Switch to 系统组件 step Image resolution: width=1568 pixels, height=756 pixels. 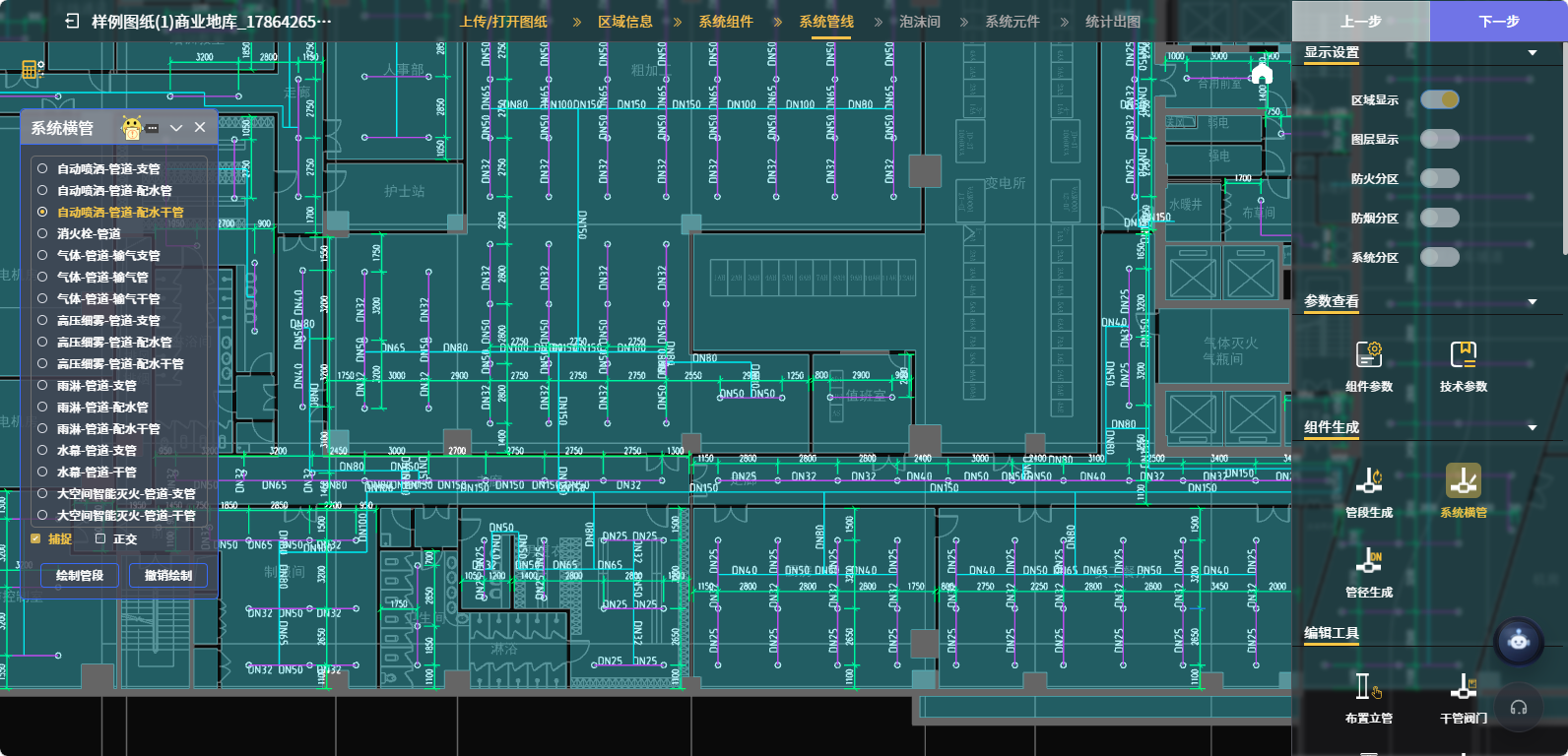pyautogui.click(x=726, y=21)
